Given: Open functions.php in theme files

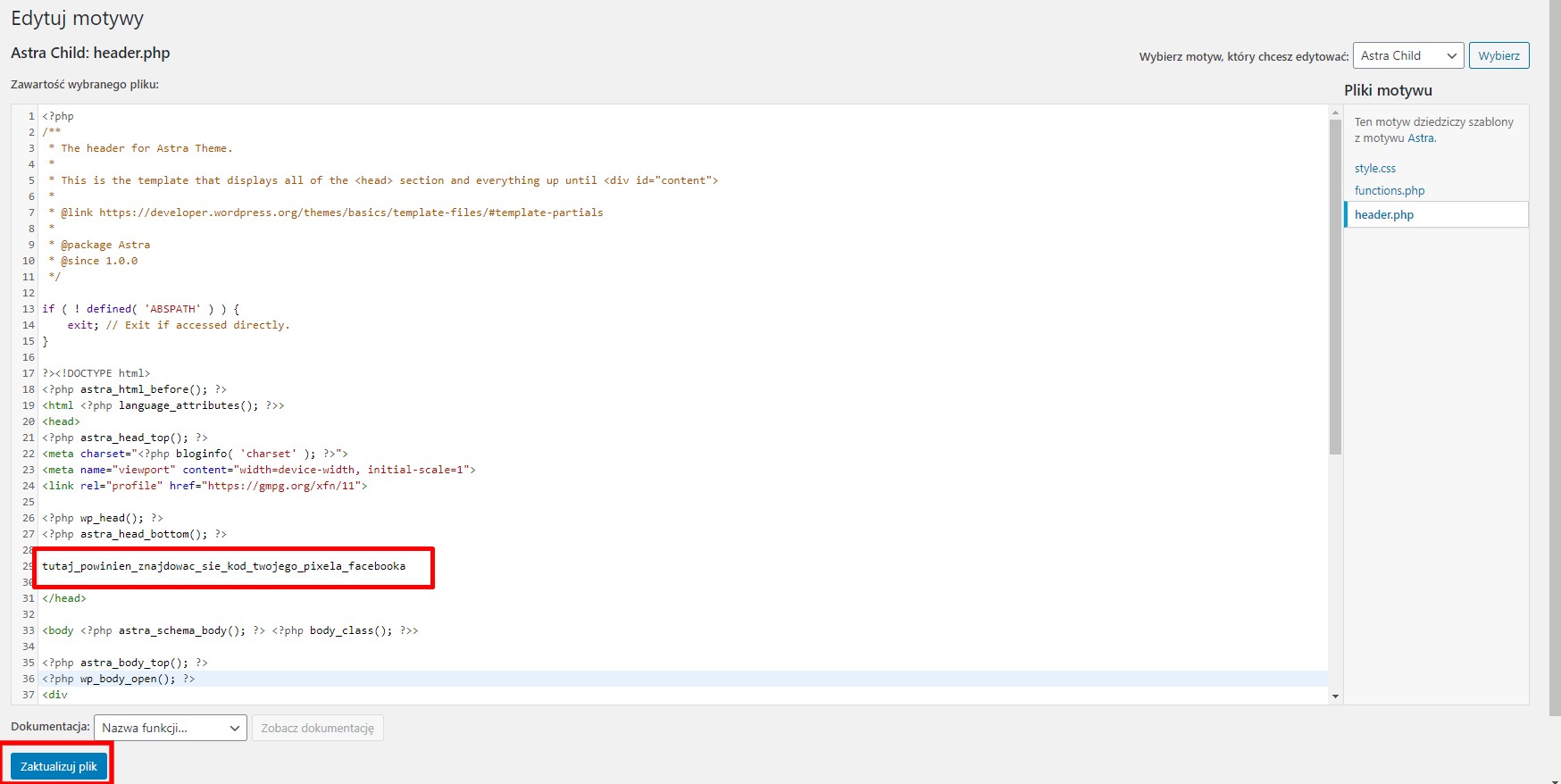Looking at the screenshot, I should coord(1390,190).
